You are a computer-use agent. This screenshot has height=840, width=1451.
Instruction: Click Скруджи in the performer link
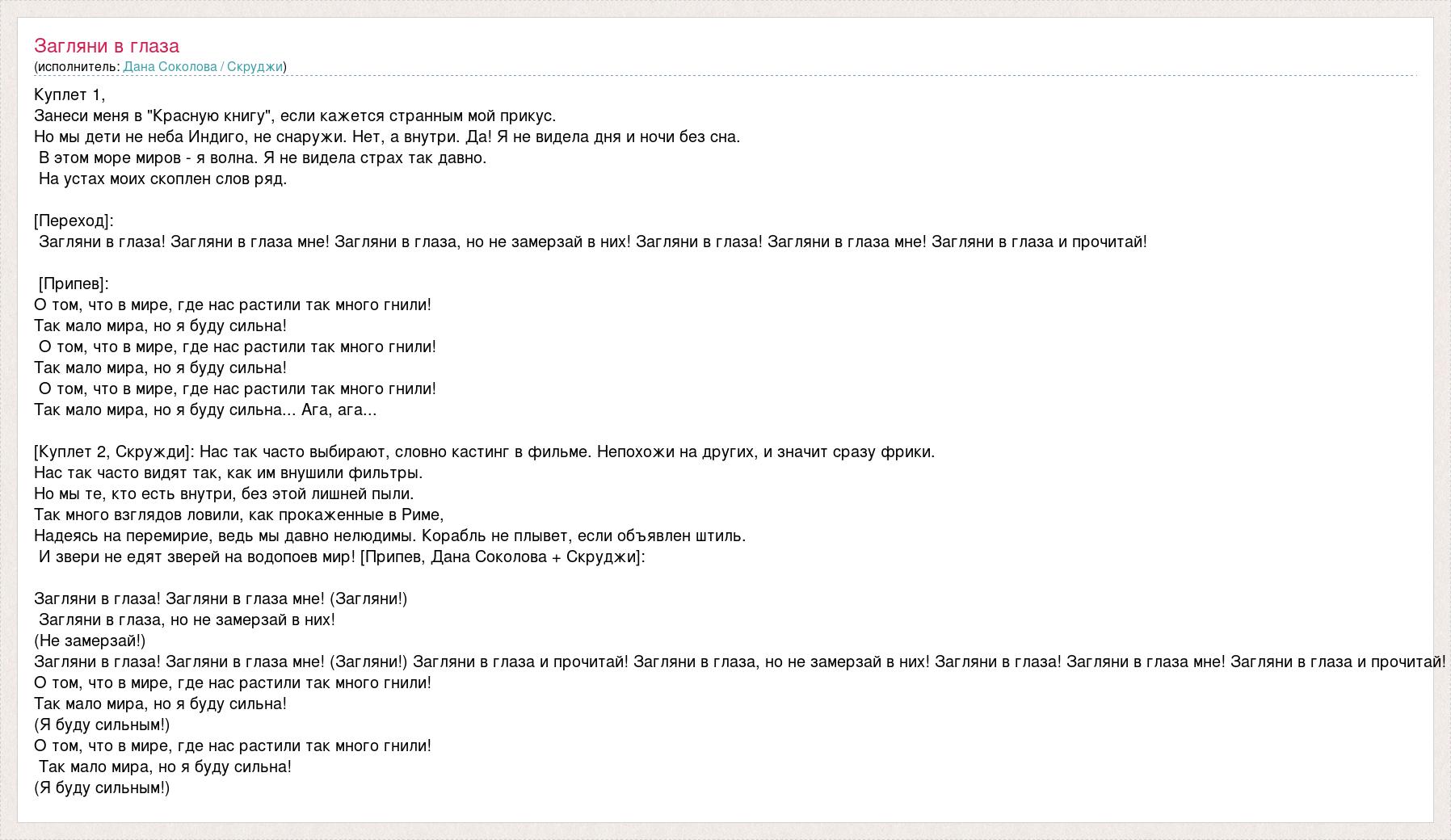coord(254,67)
